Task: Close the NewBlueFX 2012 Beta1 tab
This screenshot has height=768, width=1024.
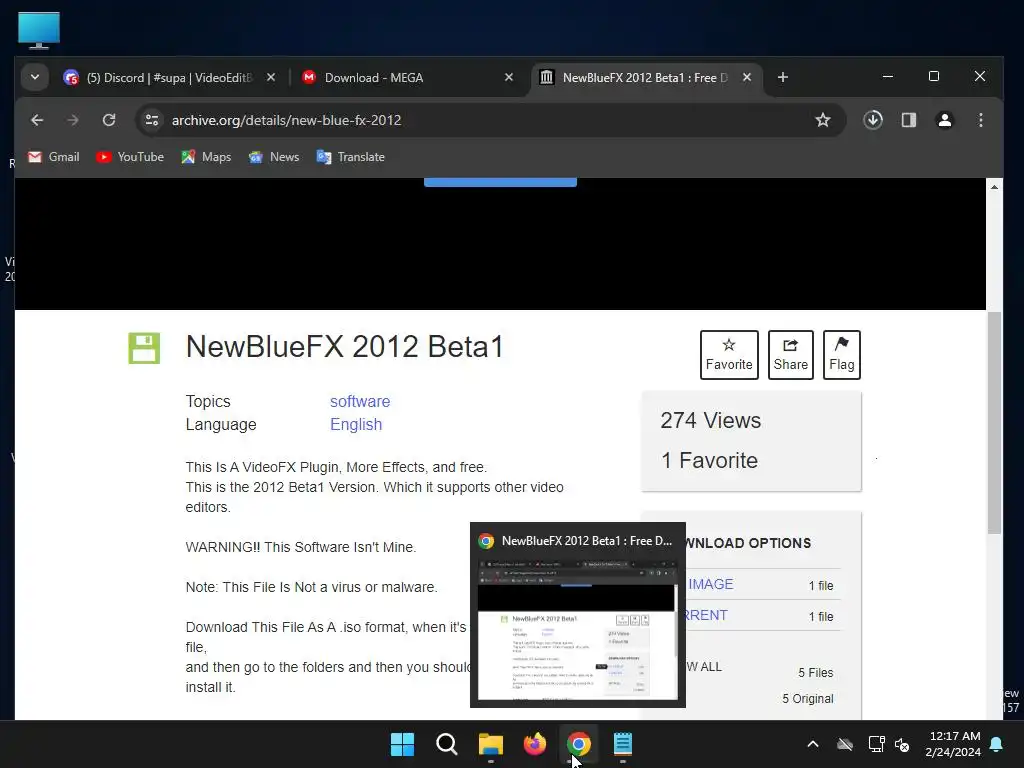Action: (x=747, y=77)
